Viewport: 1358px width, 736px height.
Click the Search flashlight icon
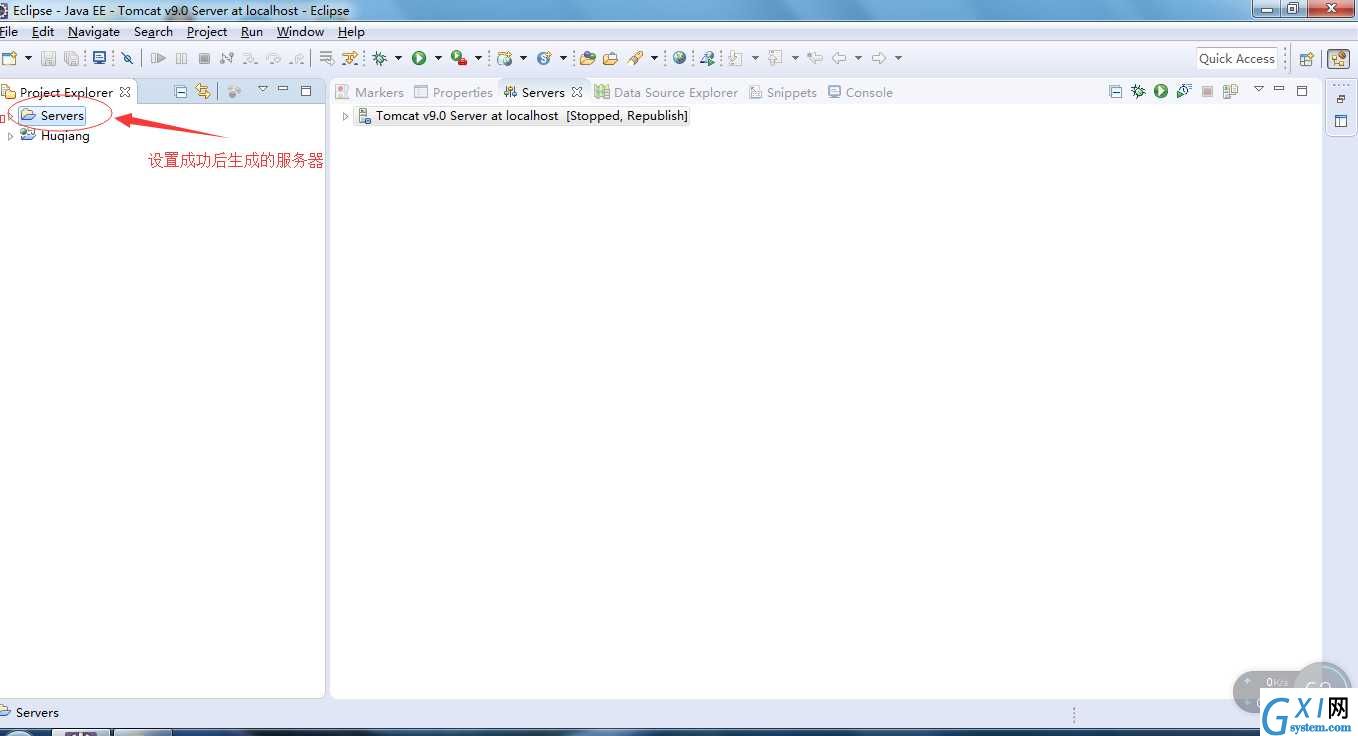point(635,58)
